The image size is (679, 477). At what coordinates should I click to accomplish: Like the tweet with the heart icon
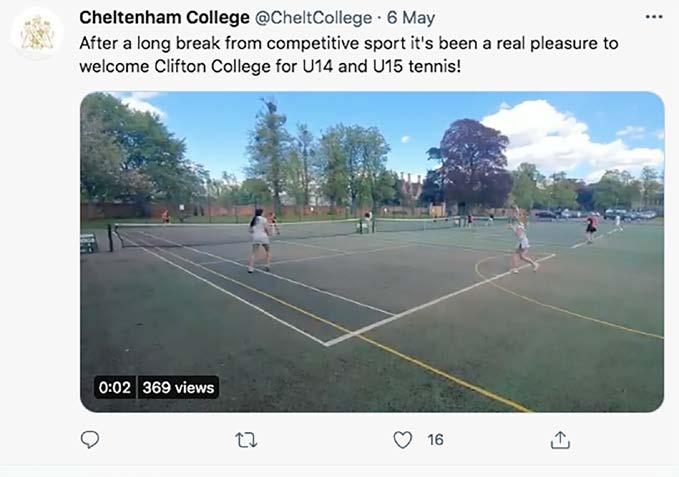402,440
